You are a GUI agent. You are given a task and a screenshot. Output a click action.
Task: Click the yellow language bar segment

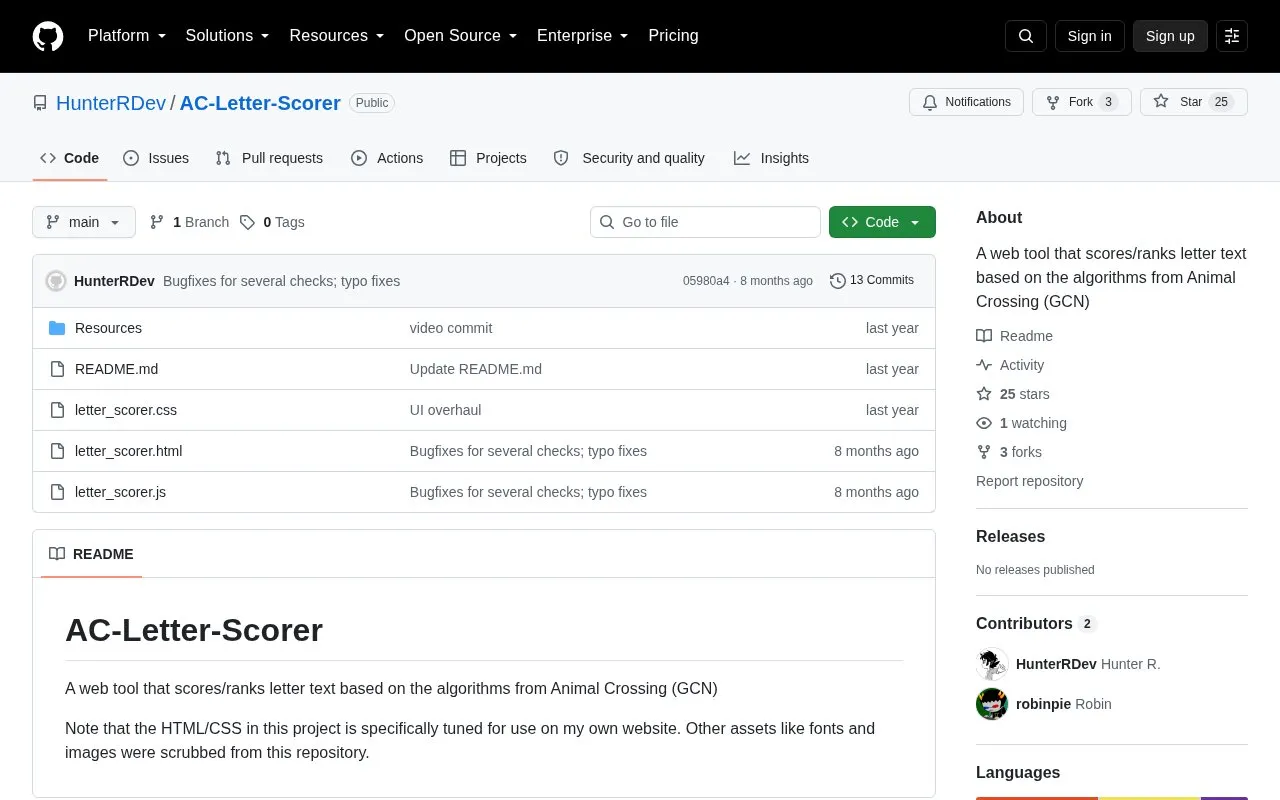click(1150, 798)
